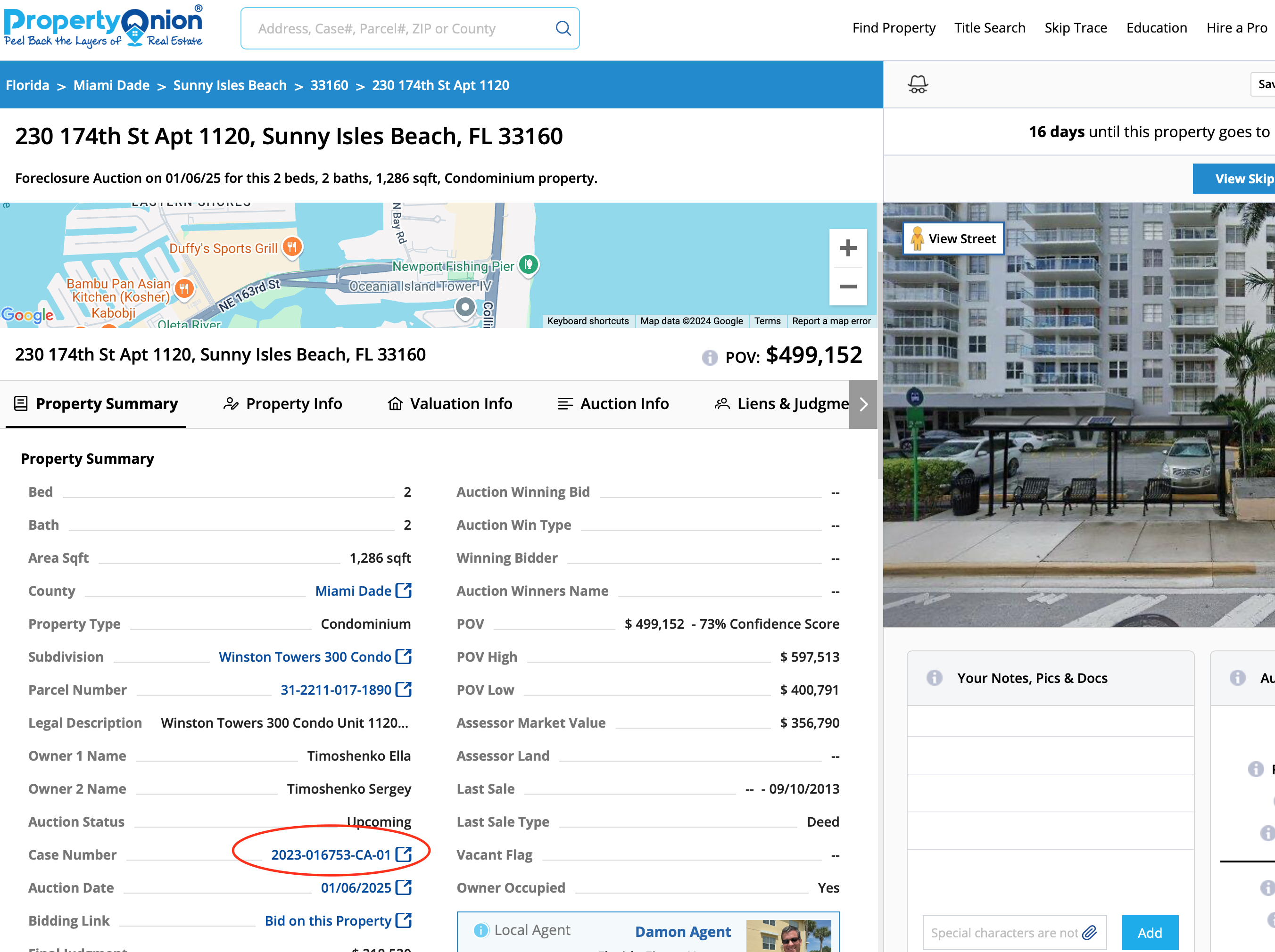Click the View Skip button
Image resolution: width=1275 pixels, height=952 pixels.
click(1234, 179)
